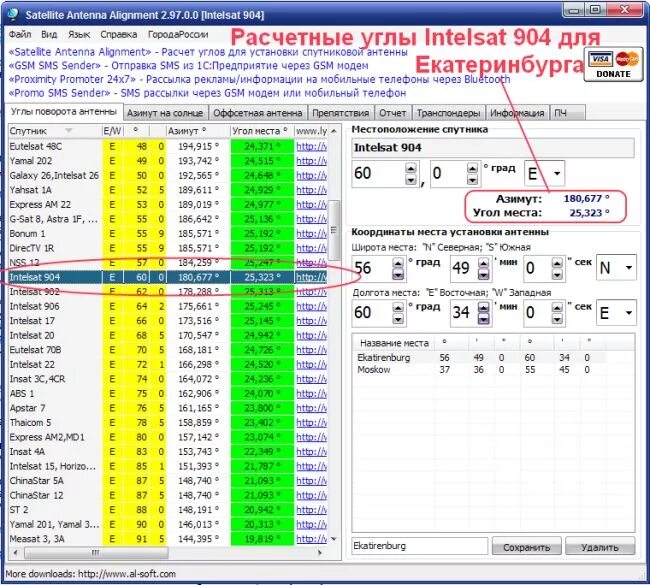
Task: Open the Препятствия tab
Action: point(340,113)
